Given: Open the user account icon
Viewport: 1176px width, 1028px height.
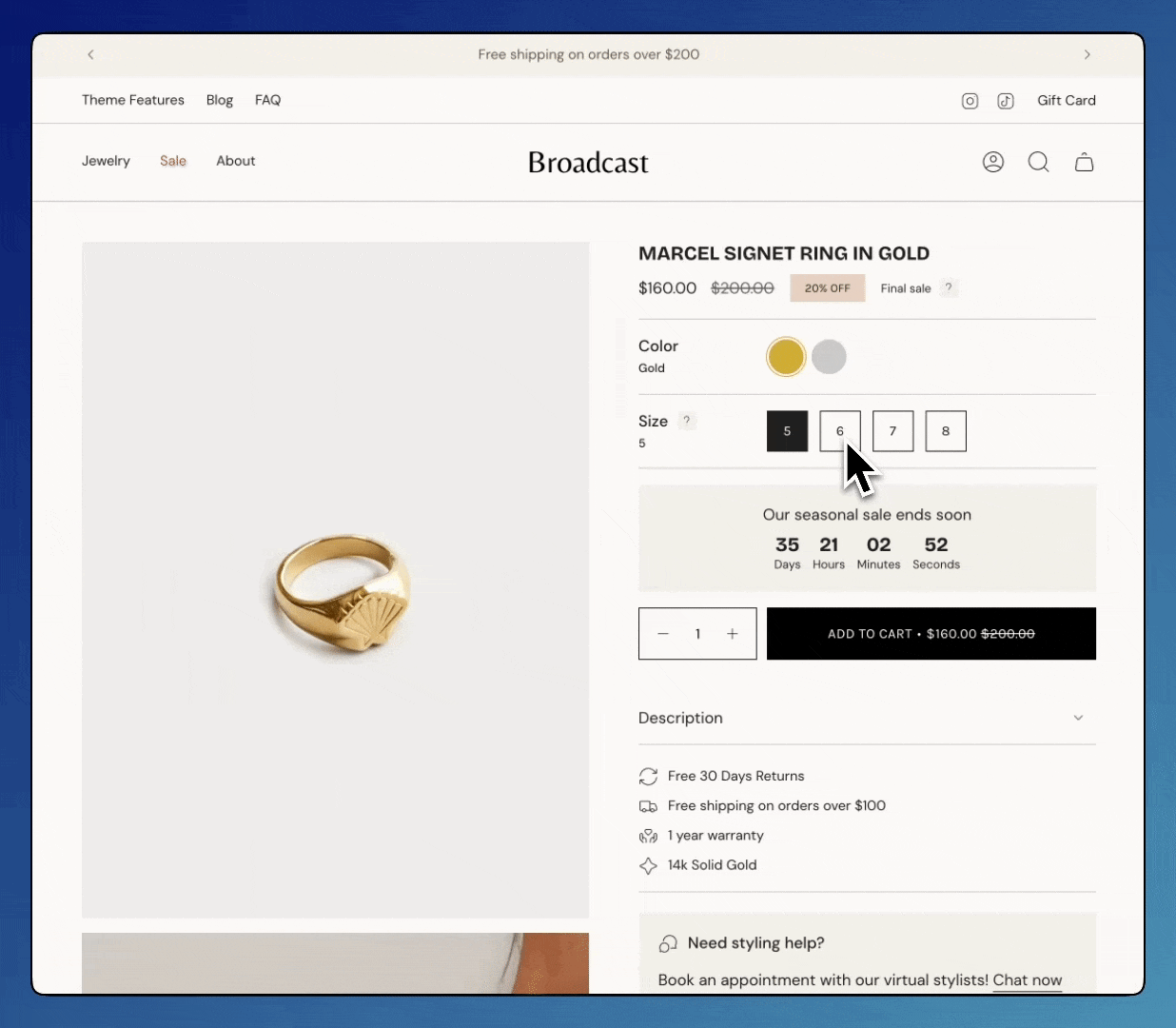Looking at the screenshot, I should click(993, 162).
